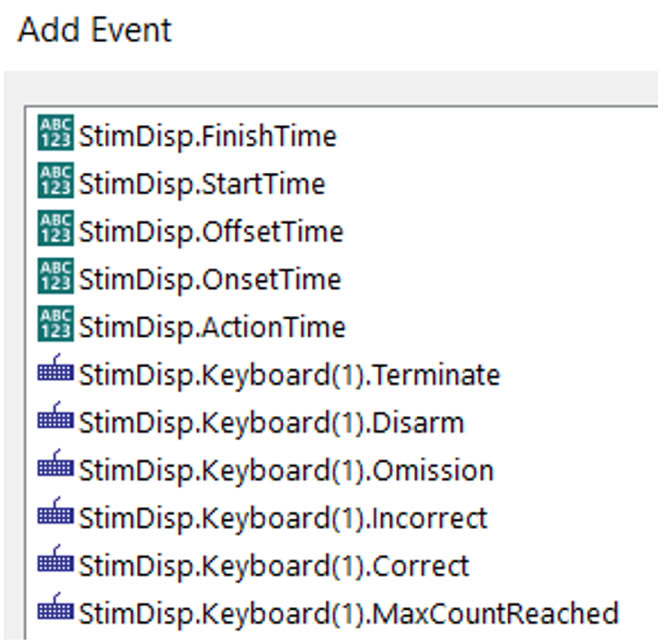This screenshot has width=670, height=644.
Task: Click the keyboard icon beside Keyboard(1).Disarm
Action: coord(55,422)
